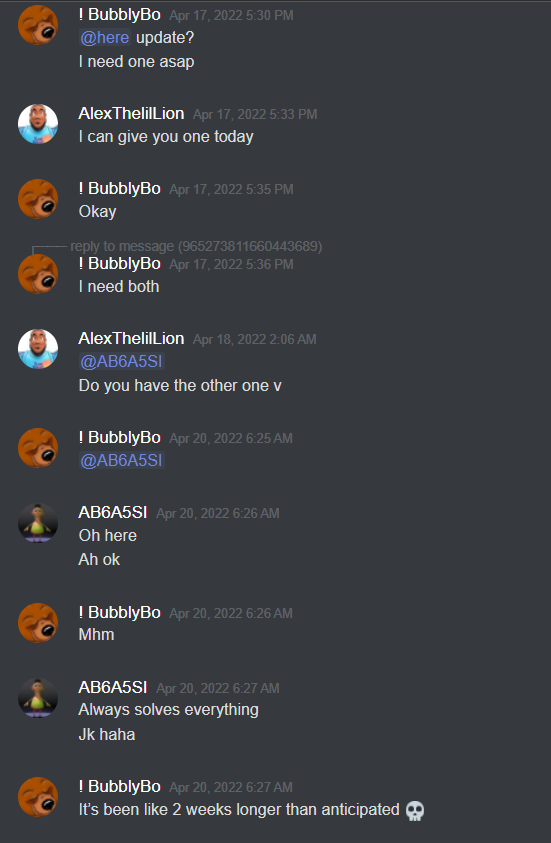The width and height of the screenshot is (551, 843).
Task: Click the @here mention
Action: pyautogui.click(x=105, y=38)
